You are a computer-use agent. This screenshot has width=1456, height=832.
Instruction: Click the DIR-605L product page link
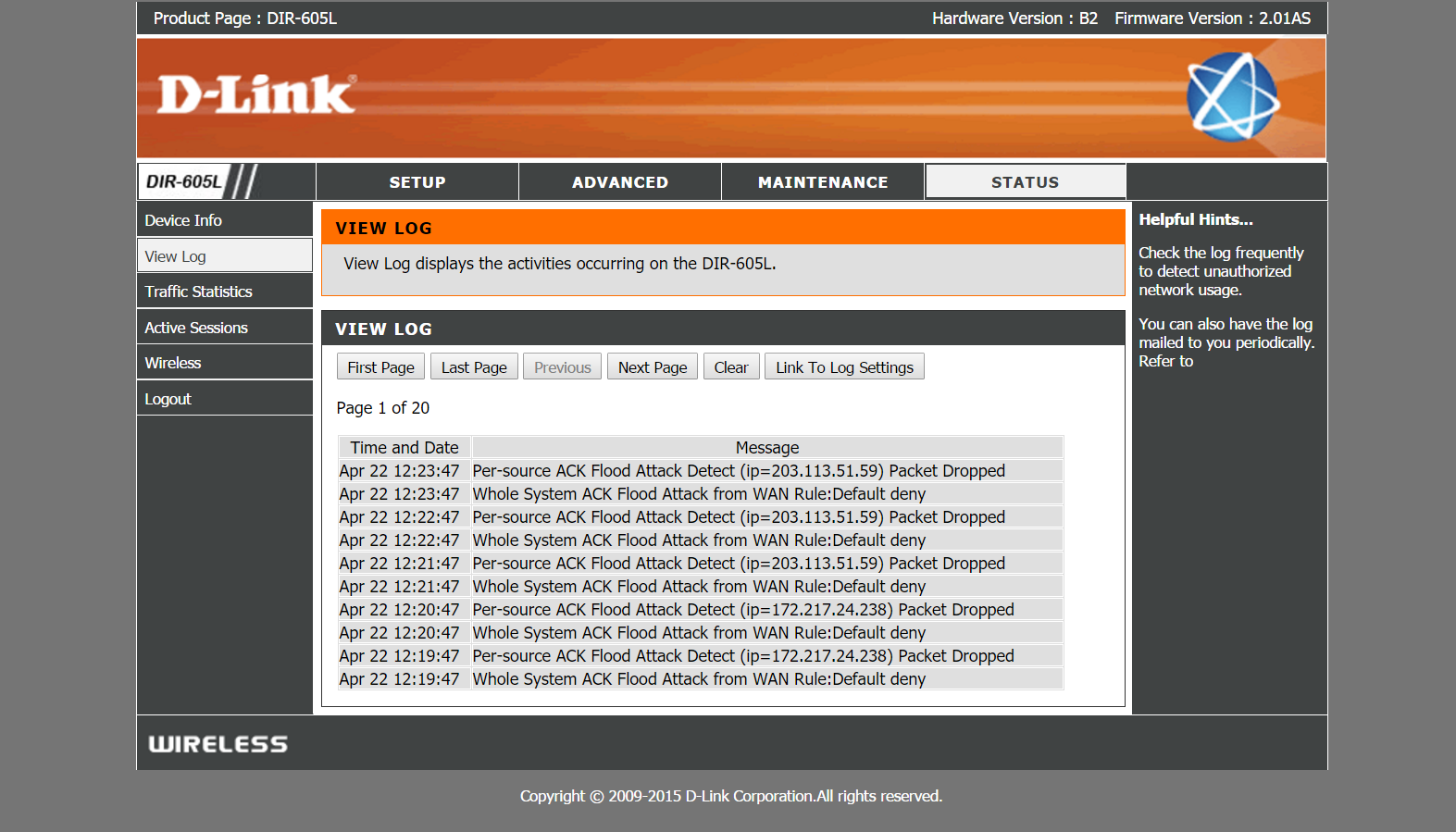coord(302,19)
